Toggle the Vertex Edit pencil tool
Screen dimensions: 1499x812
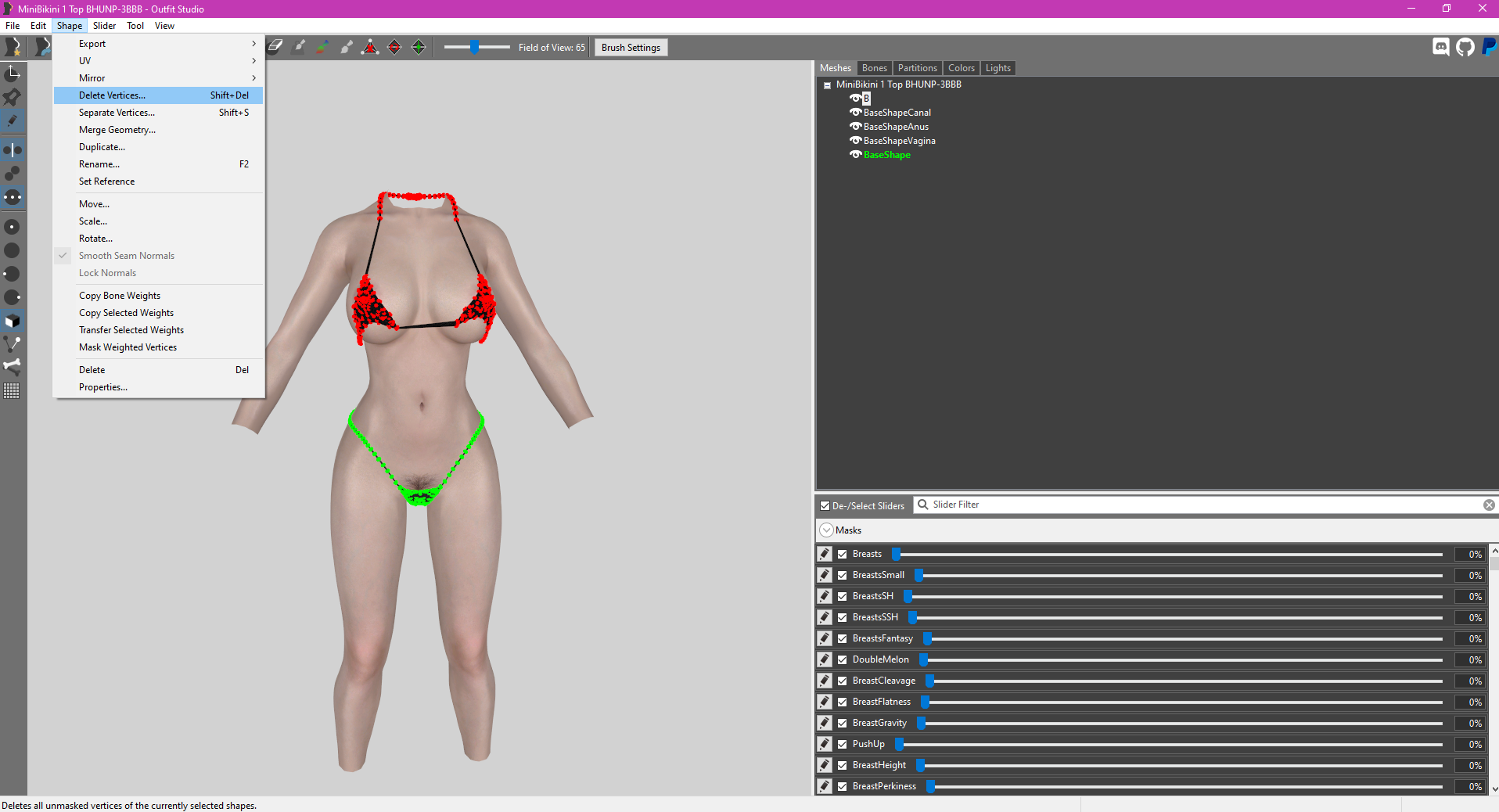13,121
